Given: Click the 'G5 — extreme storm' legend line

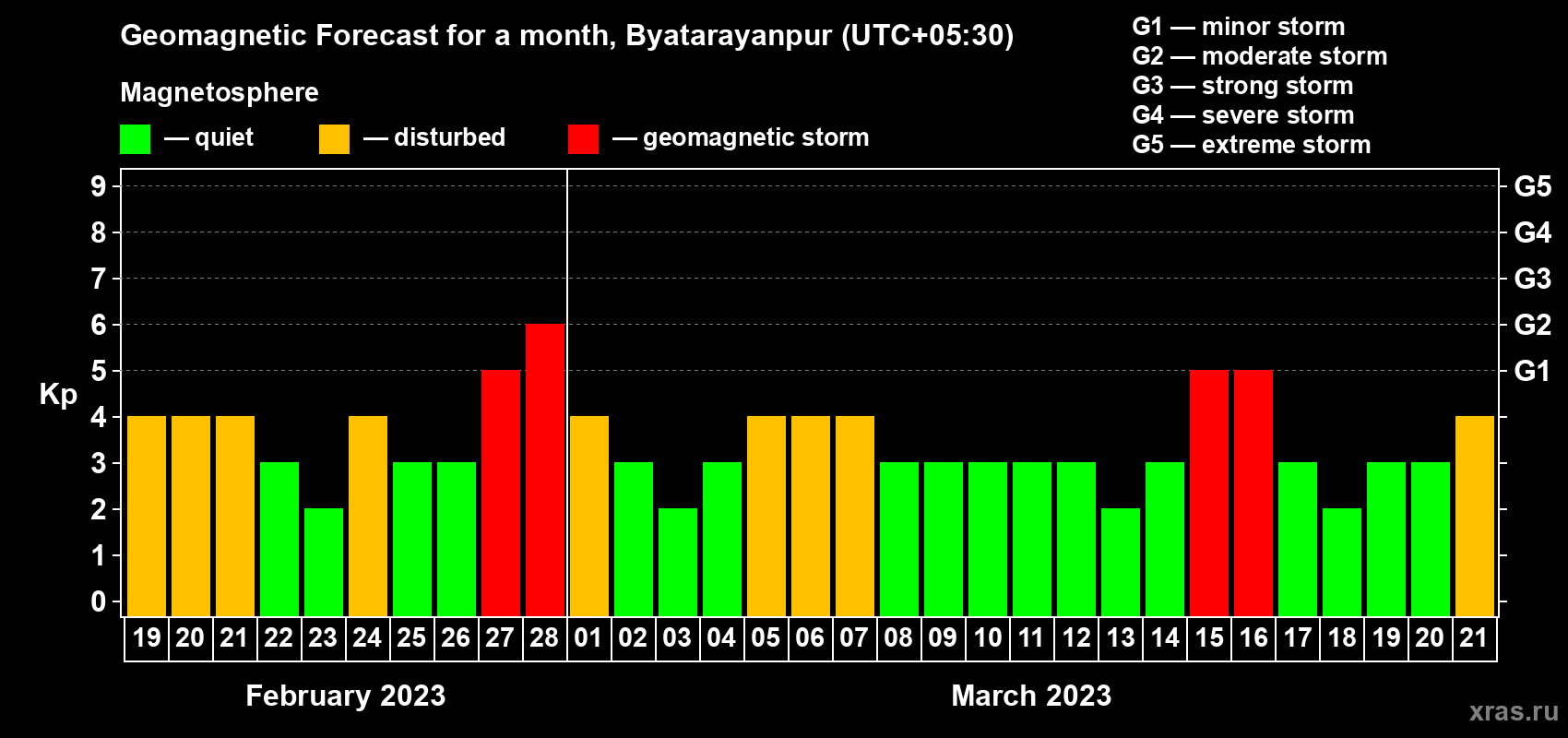Looking at the screenshot, I should [1251, 145].
